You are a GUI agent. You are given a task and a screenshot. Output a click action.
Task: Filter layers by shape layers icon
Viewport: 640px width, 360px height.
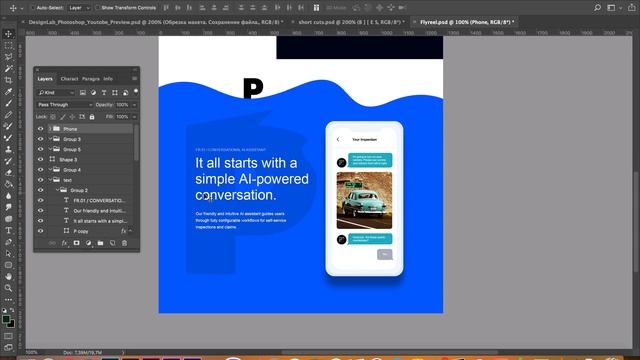point(115,93)
